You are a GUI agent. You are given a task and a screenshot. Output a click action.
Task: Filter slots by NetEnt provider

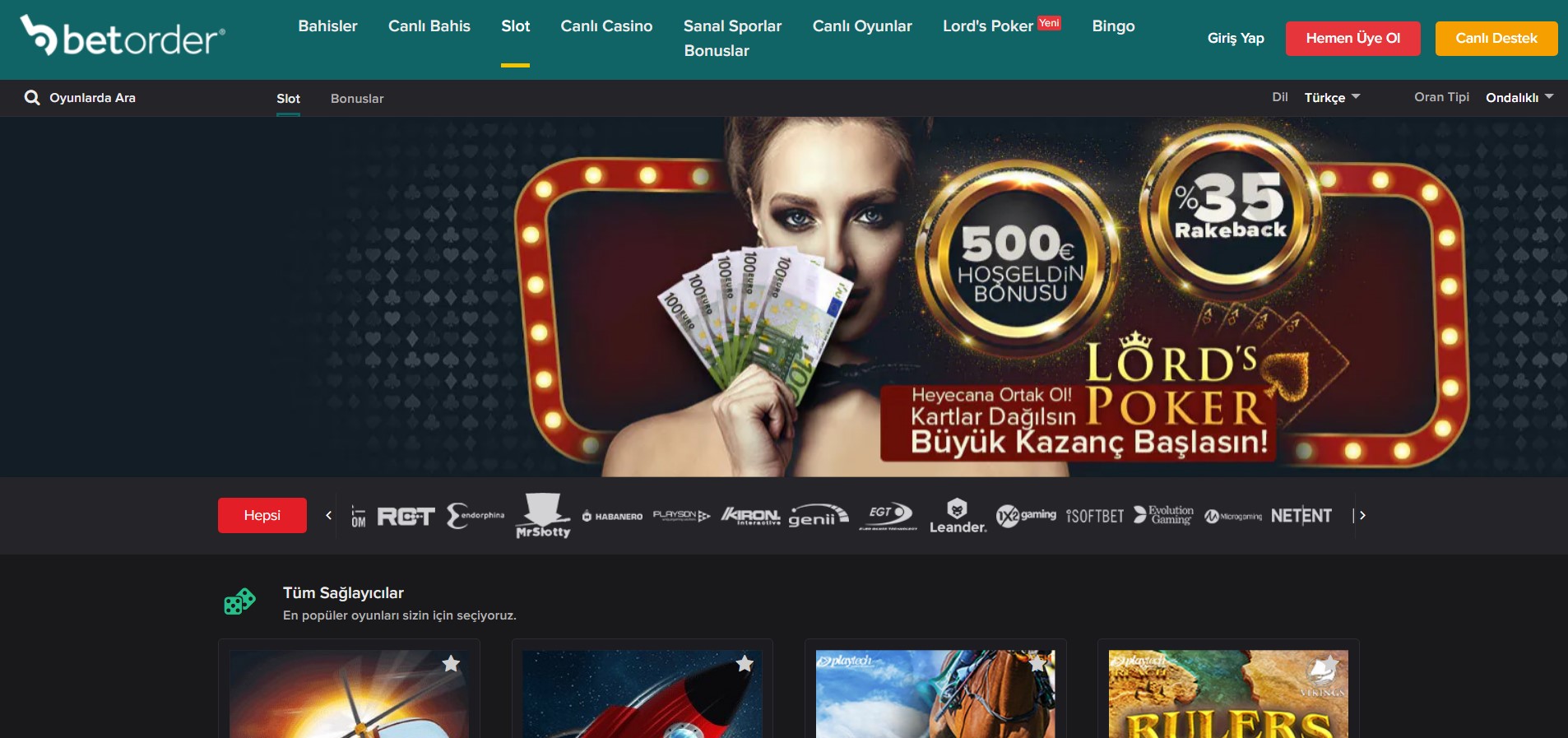(1301, 516)
